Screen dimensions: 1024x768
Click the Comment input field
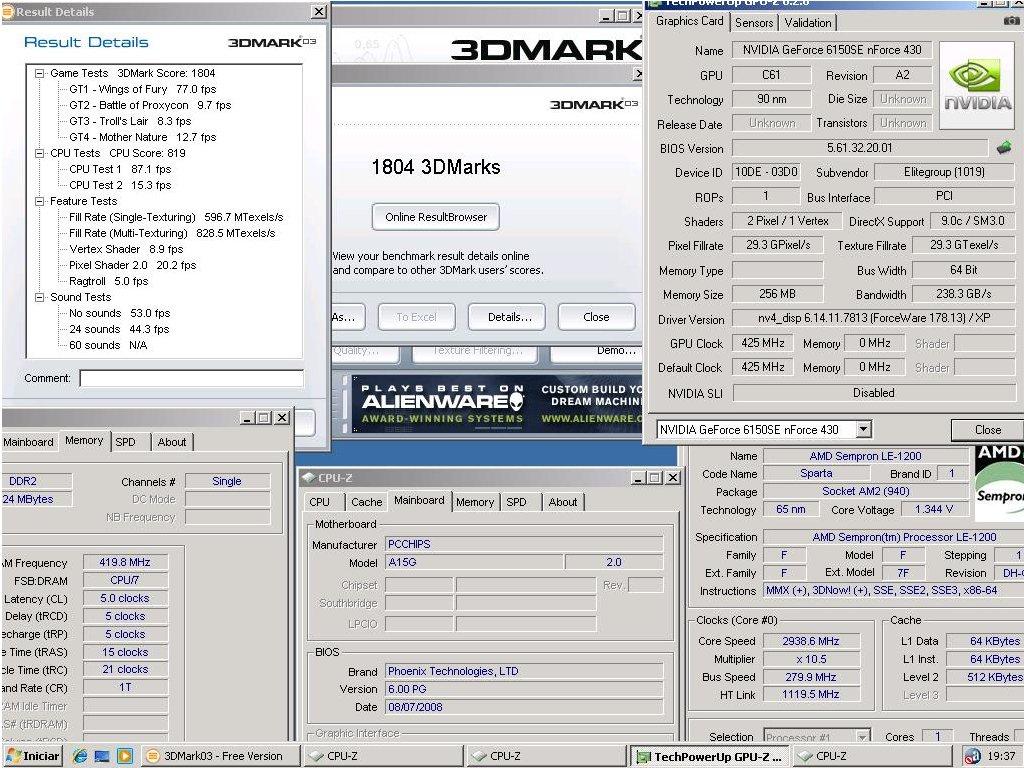pos(192,378)
